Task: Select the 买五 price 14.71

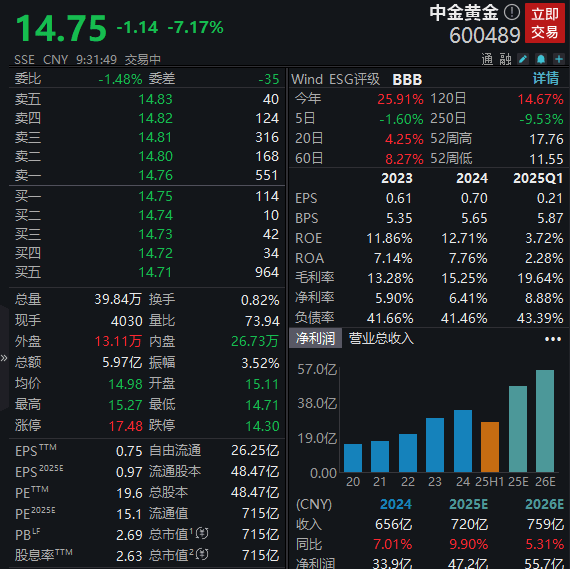Action: pos(155,272)
